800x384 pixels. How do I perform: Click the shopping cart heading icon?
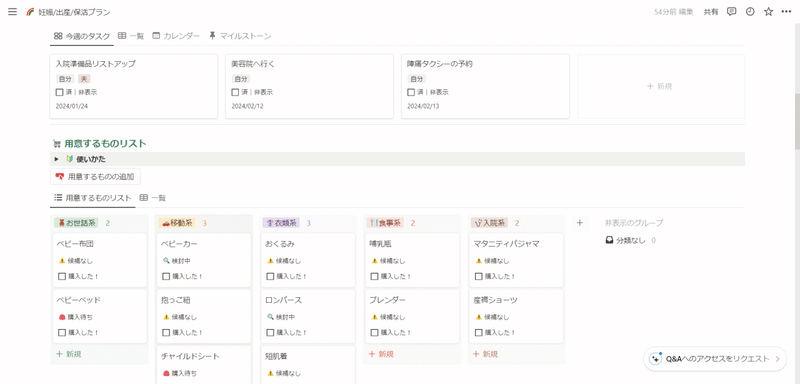[x=57, y=144]
